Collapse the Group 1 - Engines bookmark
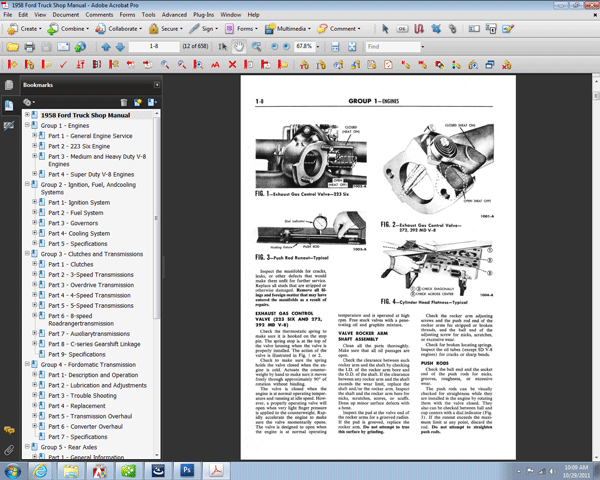 (27, 125)
